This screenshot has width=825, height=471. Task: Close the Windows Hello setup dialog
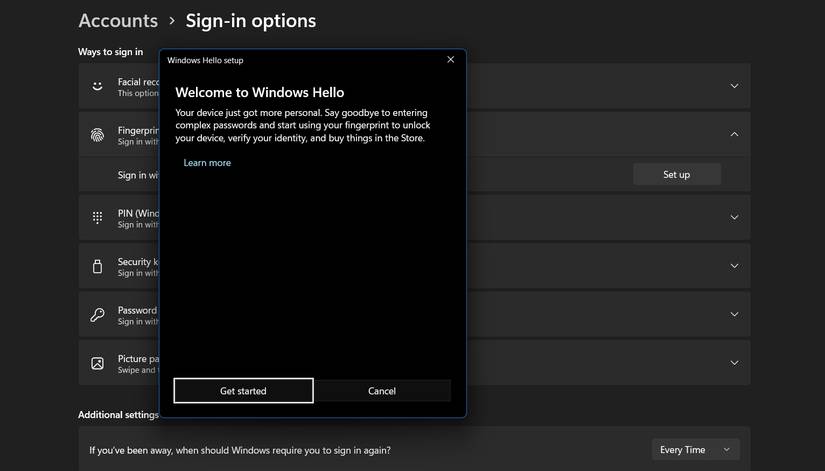450,59
